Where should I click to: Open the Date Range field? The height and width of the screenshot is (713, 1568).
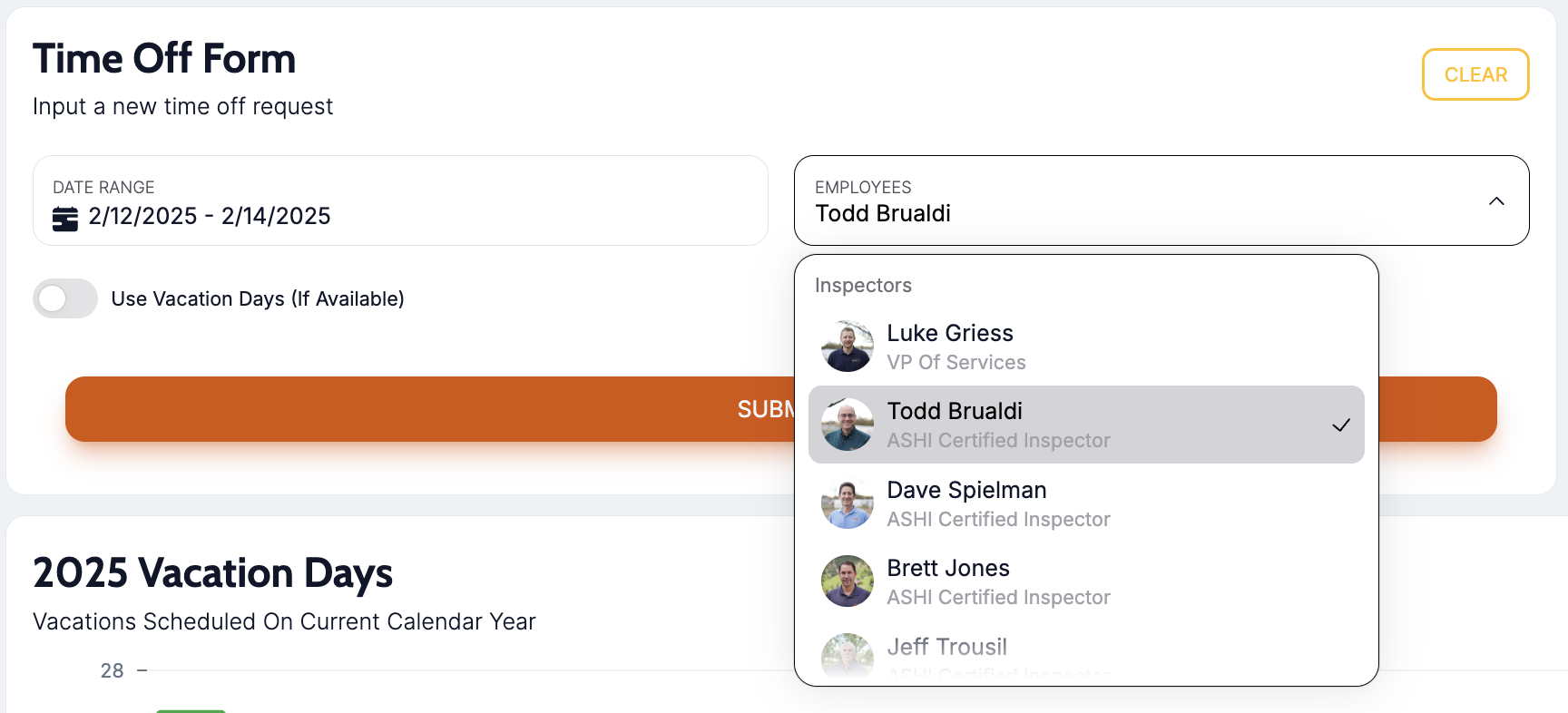coord(399,201)
